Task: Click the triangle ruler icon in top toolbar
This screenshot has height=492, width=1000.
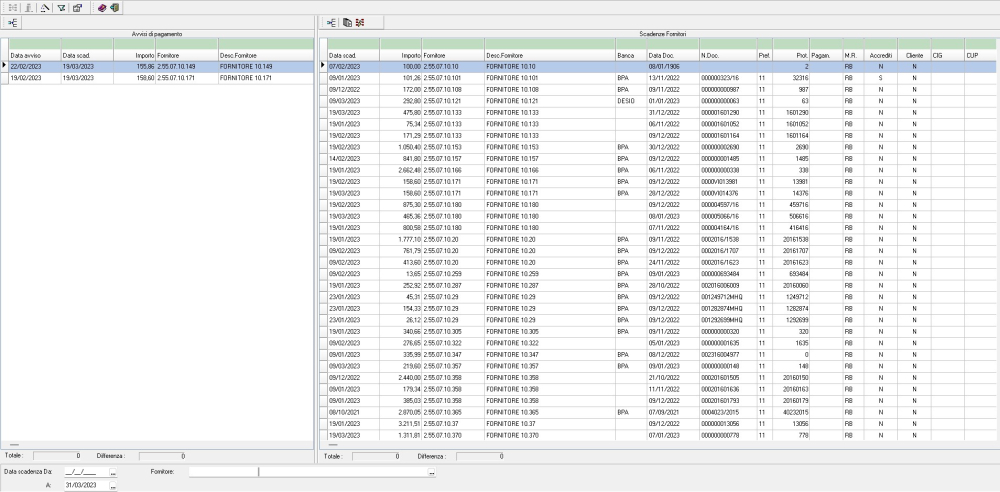Action: [x=44, y=7]
